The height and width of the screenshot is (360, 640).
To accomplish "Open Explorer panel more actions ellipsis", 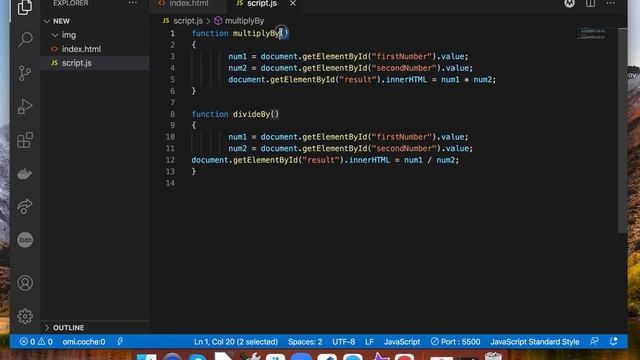I will pos(133,3).
